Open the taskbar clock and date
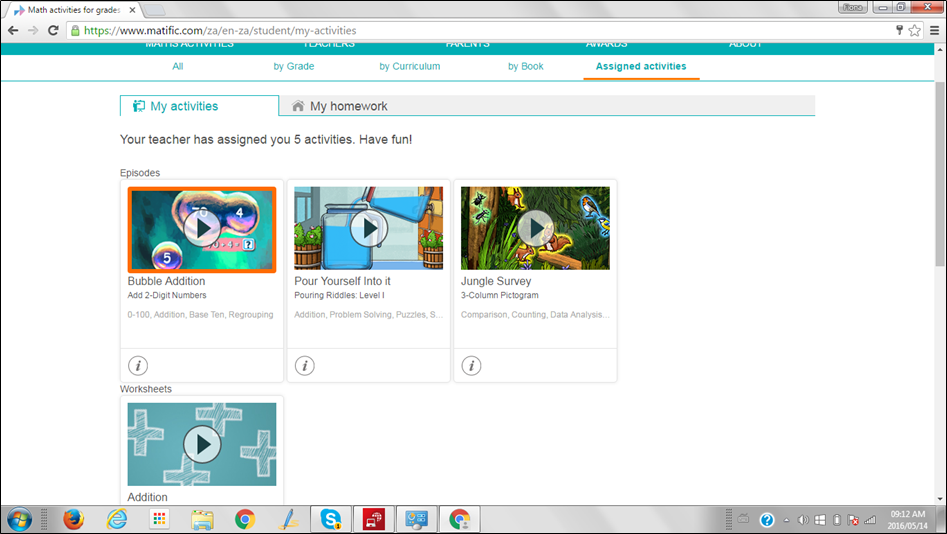 907,520
